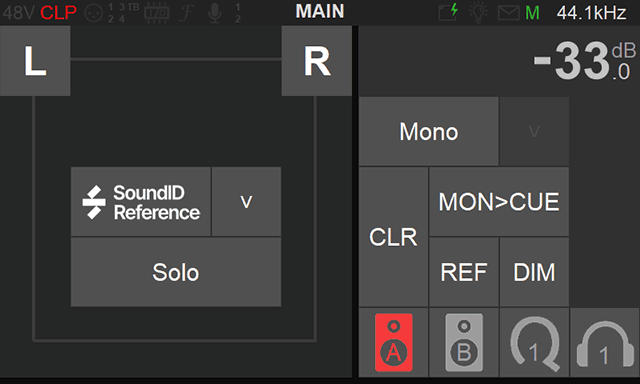Click the microphone icon in status bar
The width and height of the screenshot is (640, 384).
(214, 13)
